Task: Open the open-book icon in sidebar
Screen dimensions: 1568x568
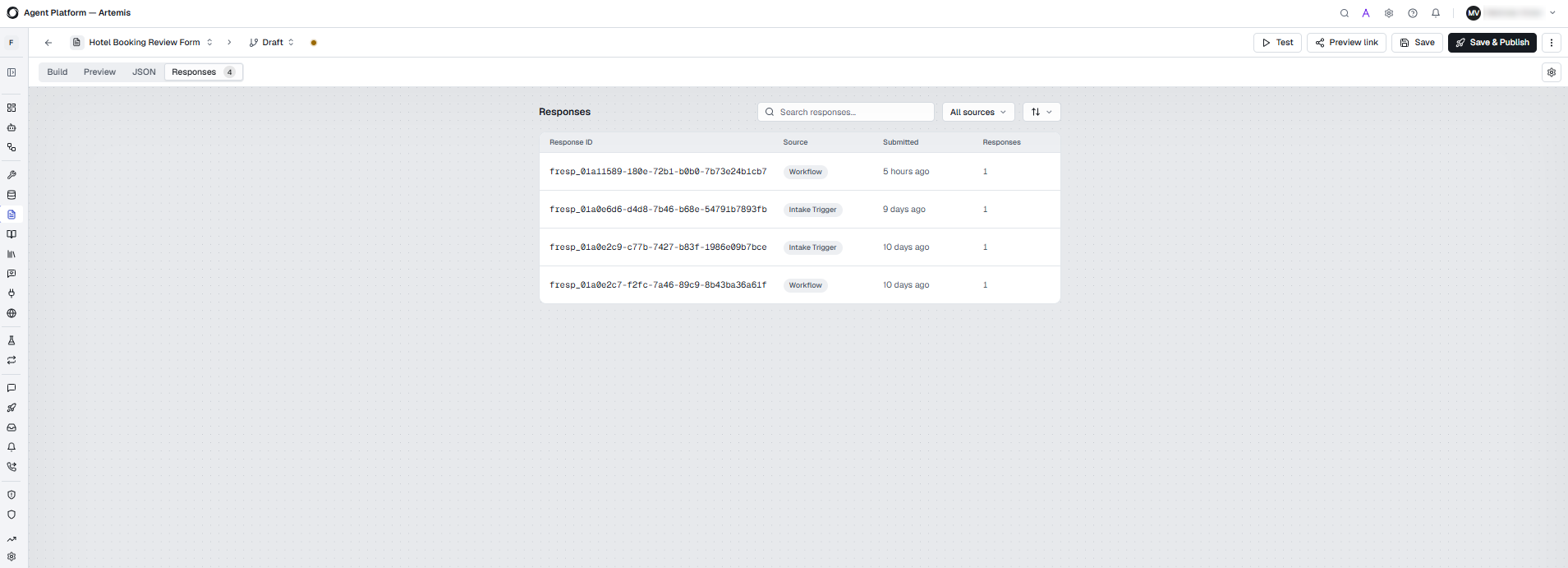Action: [11, 234]
